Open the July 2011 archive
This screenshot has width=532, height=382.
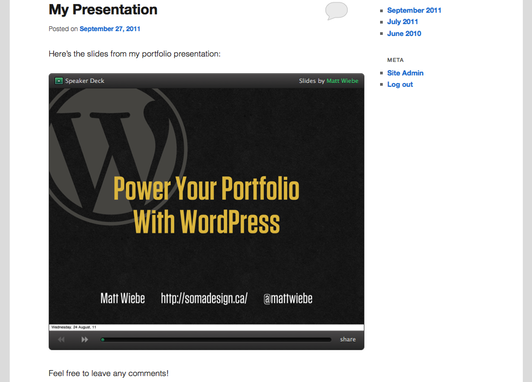click(x=402, y=22)
